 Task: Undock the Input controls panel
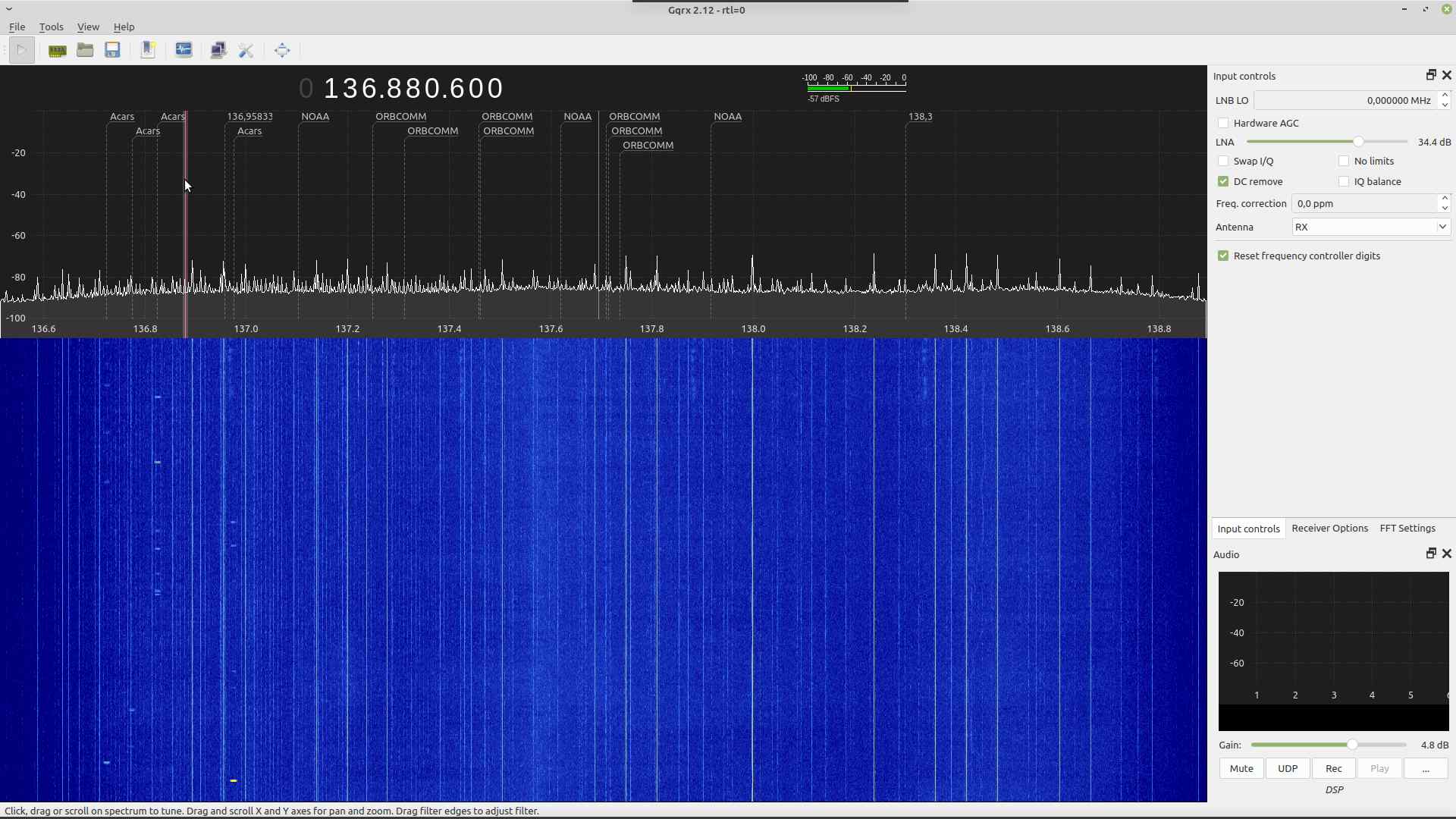(x=1431, y=75)
